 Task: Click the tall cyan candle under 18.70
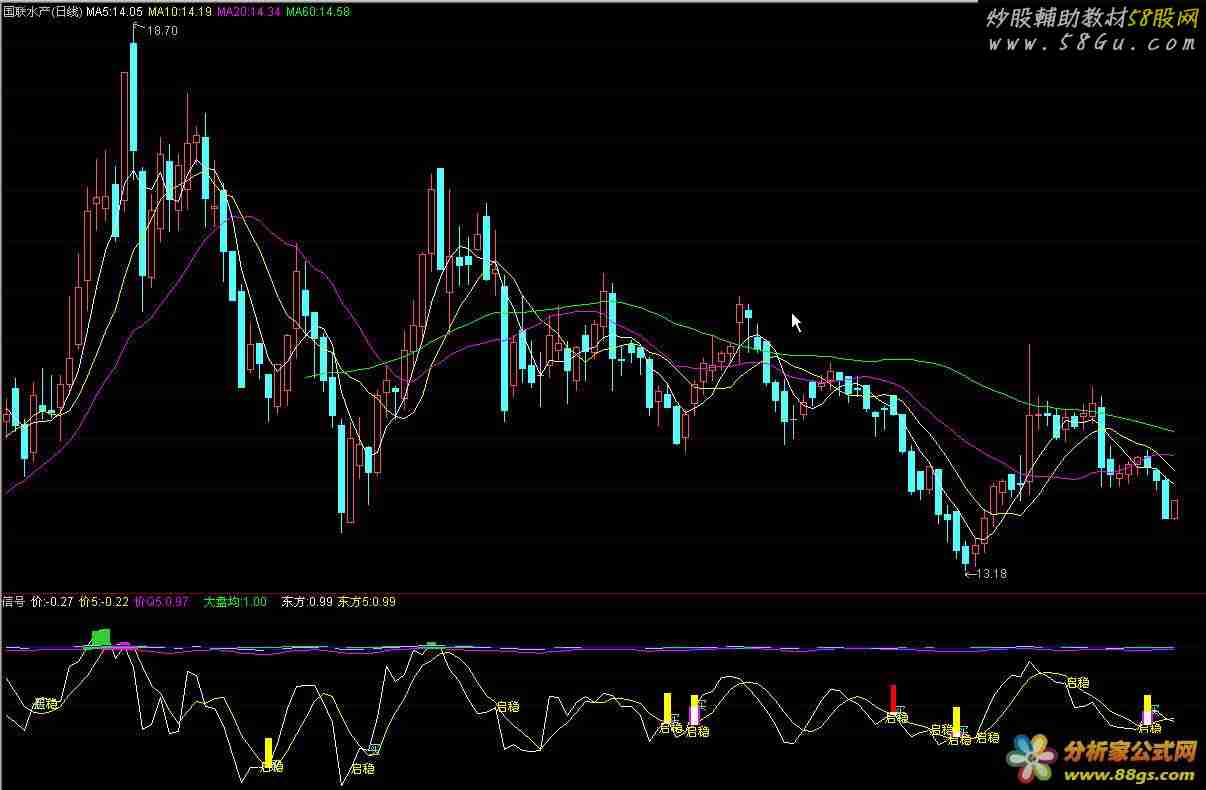[x=133, y=97]
